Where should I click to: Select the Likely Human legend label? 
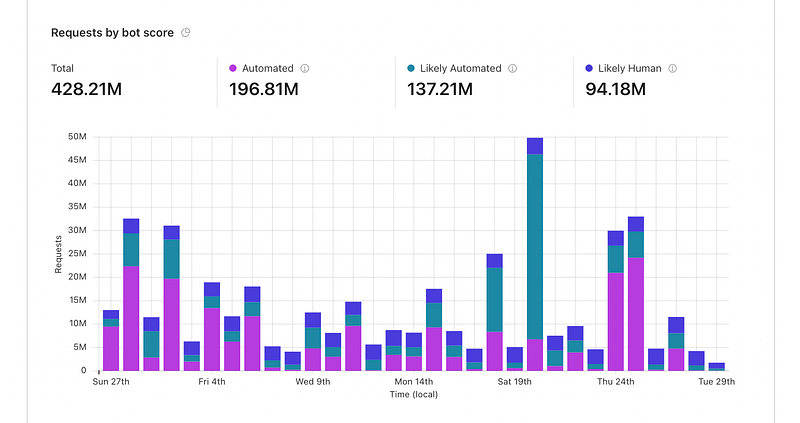tap(630, 68)
